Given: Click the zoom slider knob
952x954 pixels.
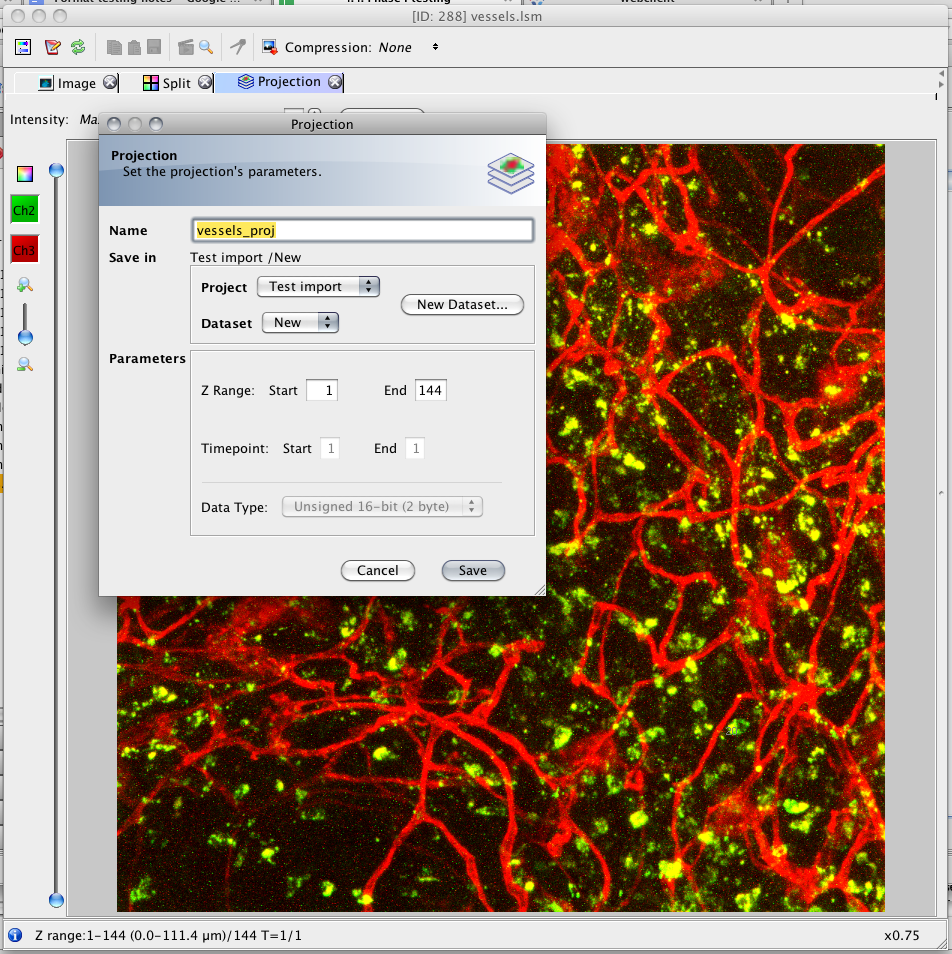Looking at the screenshot, I should tap(26, 337).
